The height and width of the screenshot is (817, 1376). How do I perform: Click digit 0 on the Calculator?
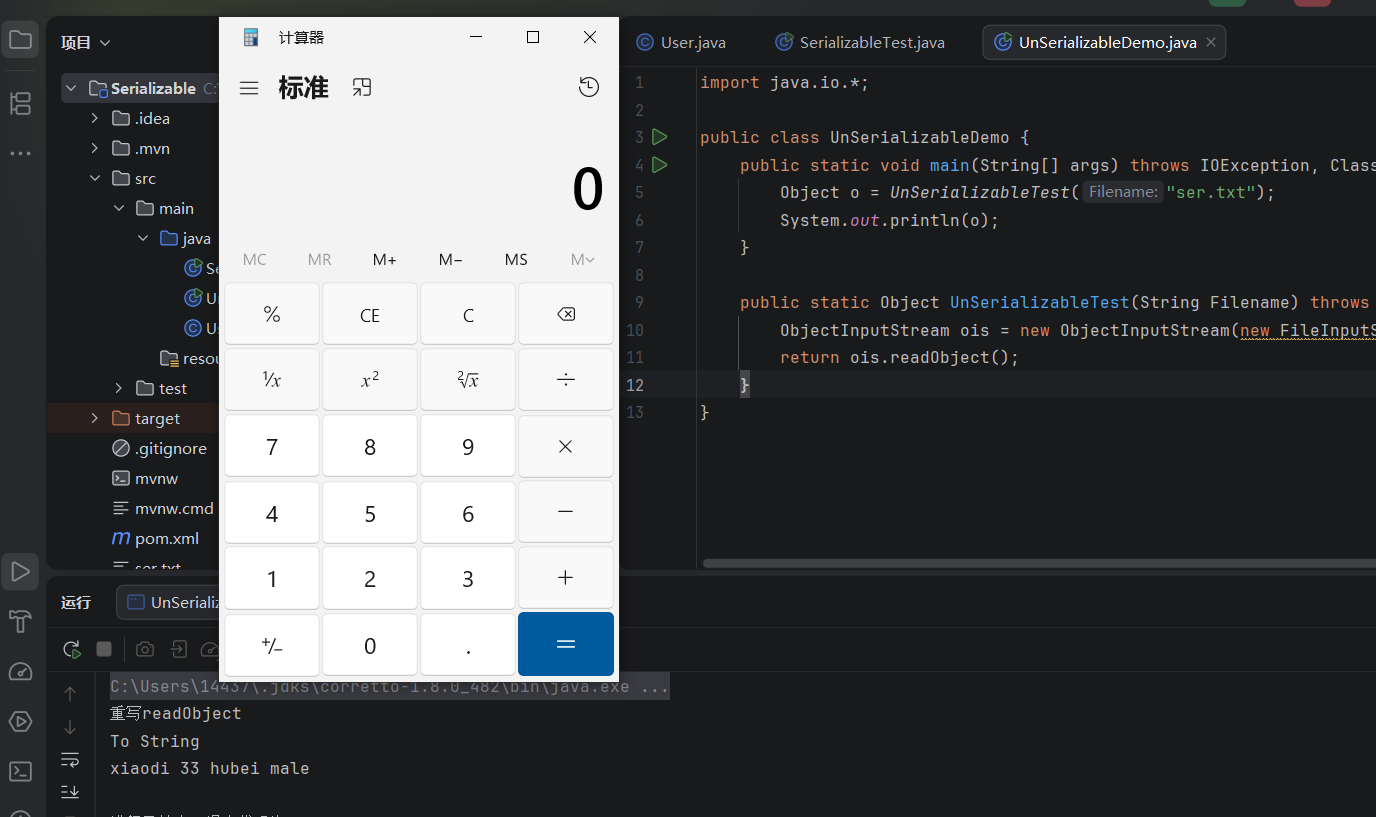370,645
